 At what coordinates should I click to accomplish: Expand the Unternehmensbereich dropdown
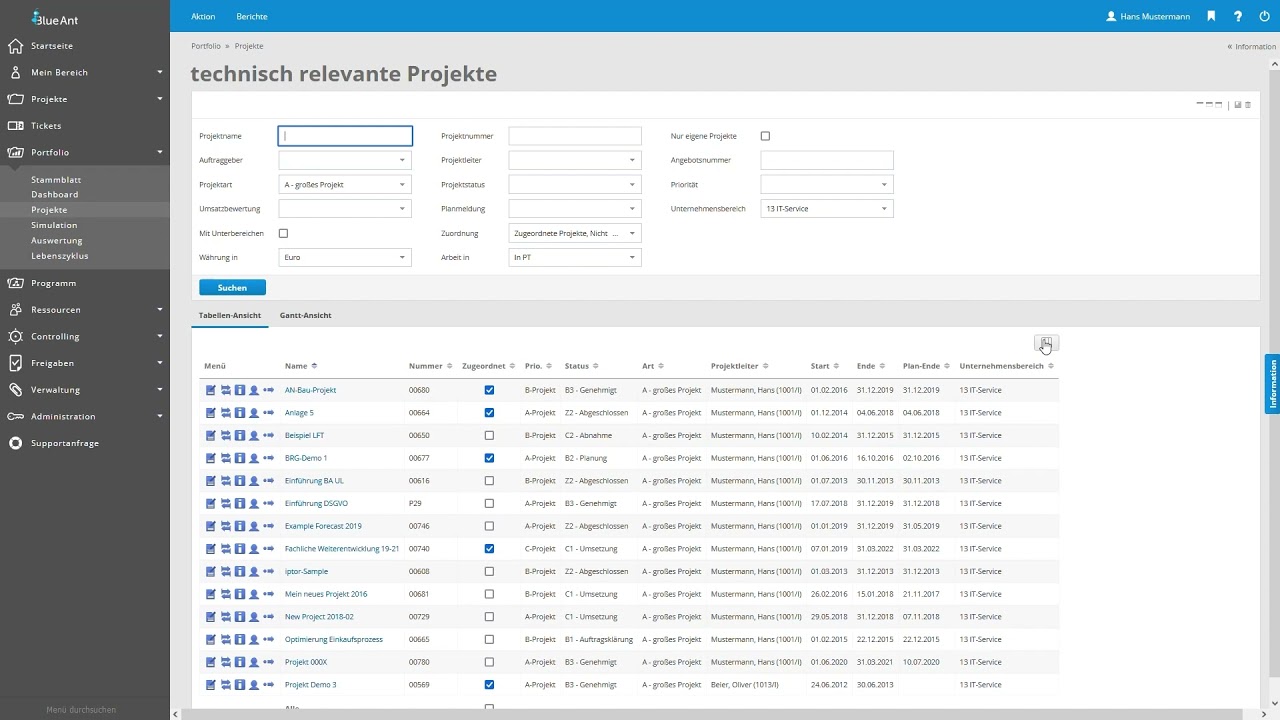826,209
